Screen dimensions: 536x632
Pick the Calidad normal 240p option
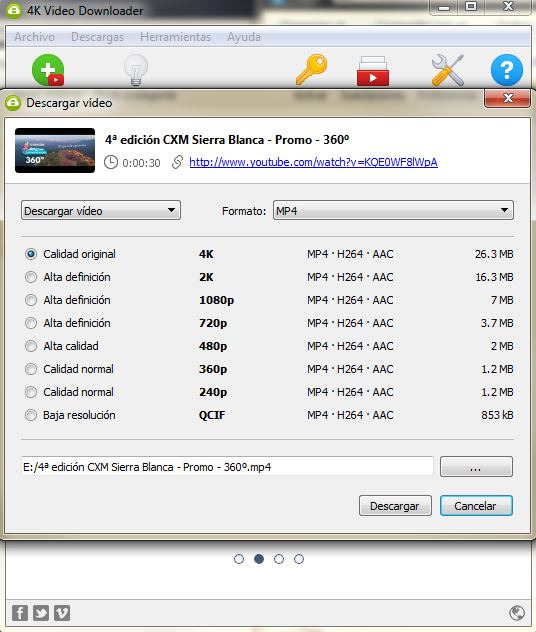[31, 392]
